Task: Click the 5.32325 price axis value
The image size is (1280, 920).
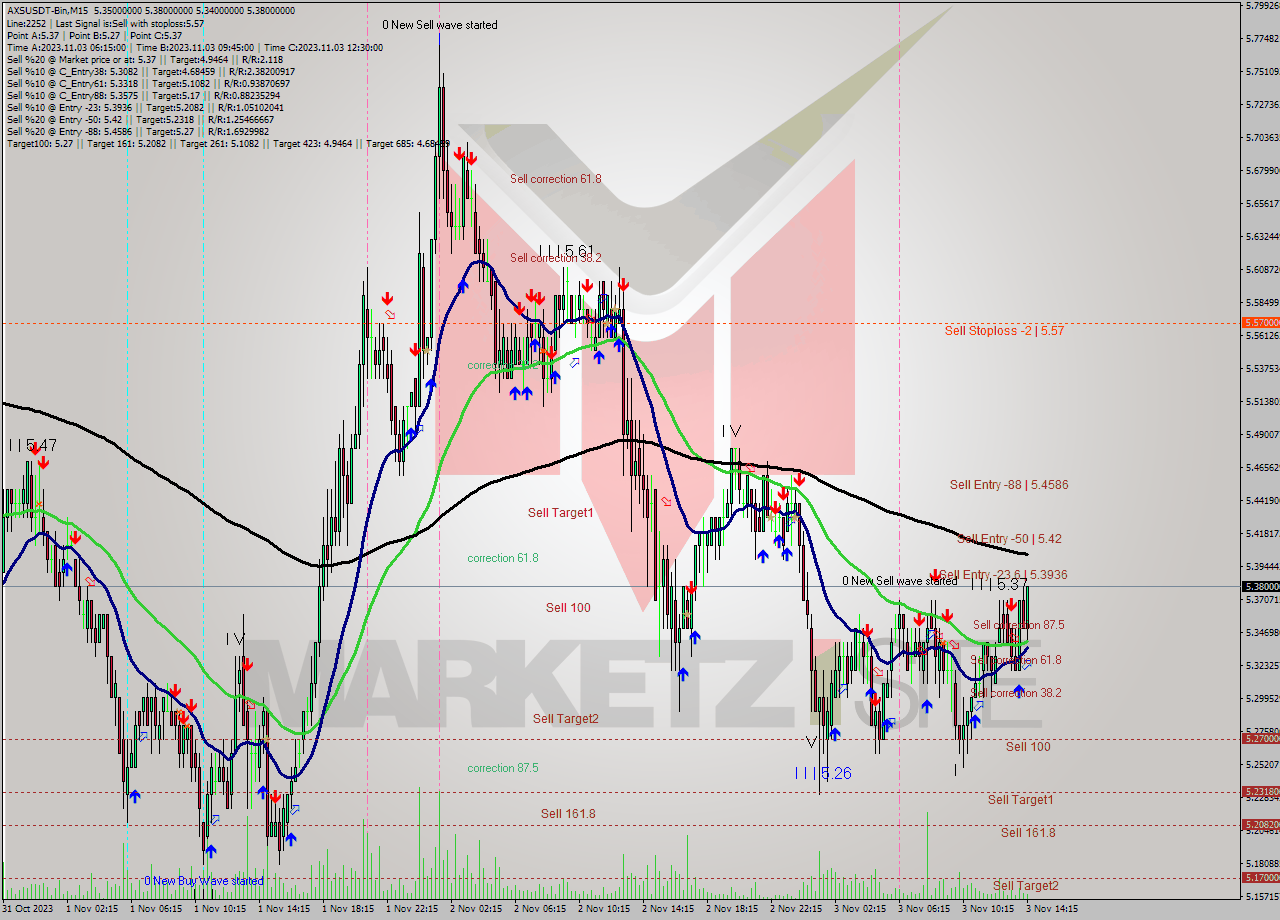Action: click(1261, 665)
